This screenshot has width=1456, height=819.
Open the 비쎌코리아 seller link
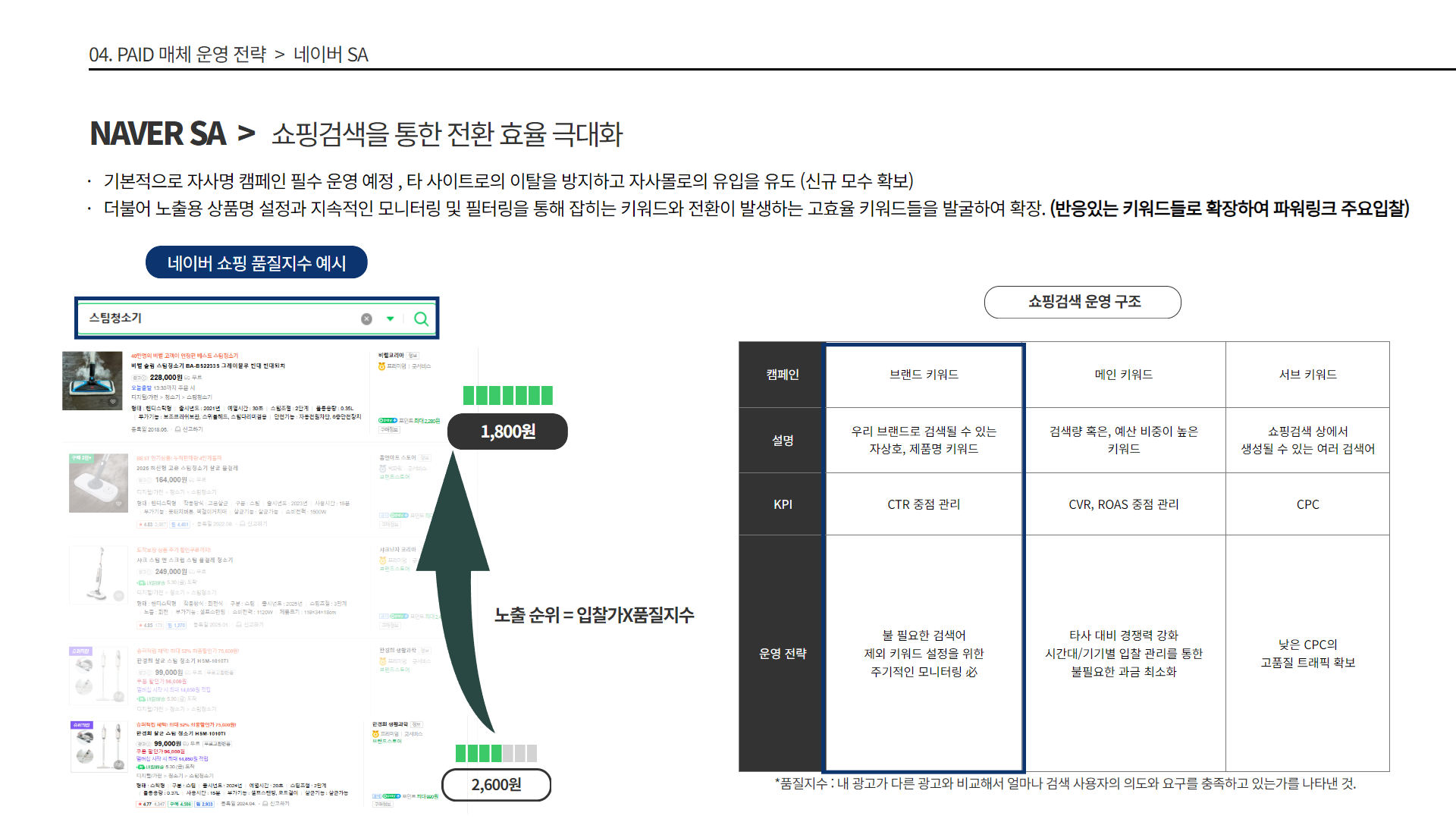click(391, 355)
